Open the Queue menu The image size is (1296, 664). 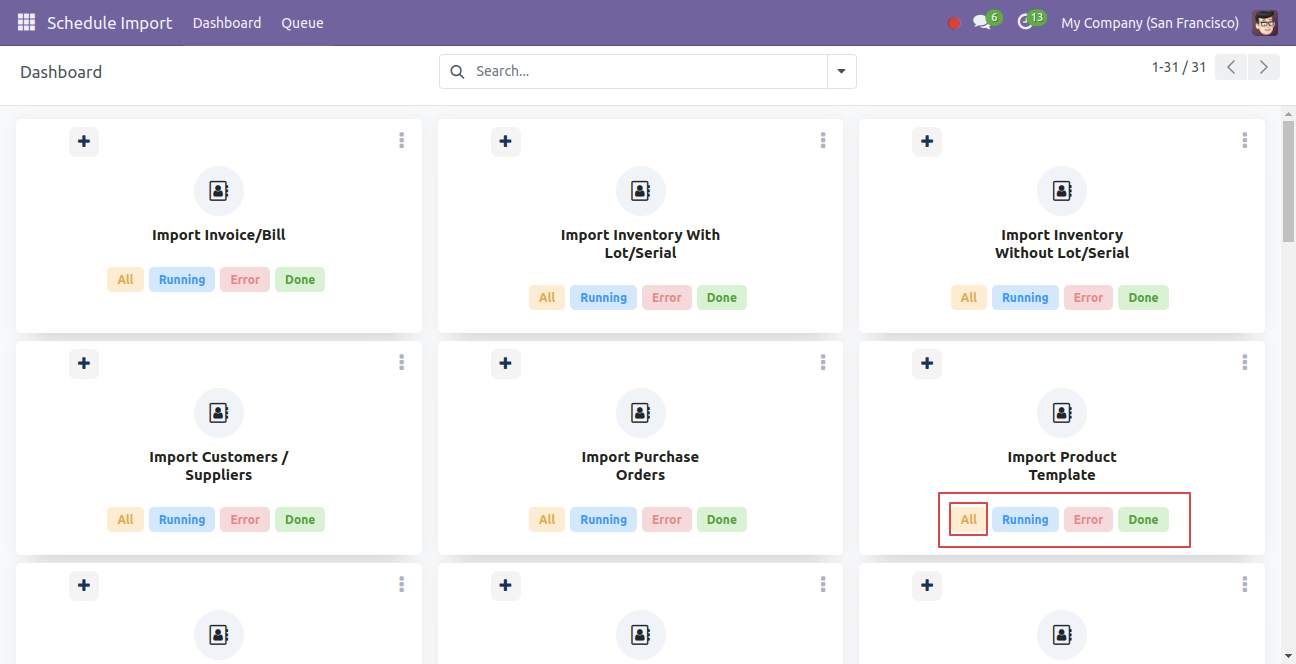point(302,23)
